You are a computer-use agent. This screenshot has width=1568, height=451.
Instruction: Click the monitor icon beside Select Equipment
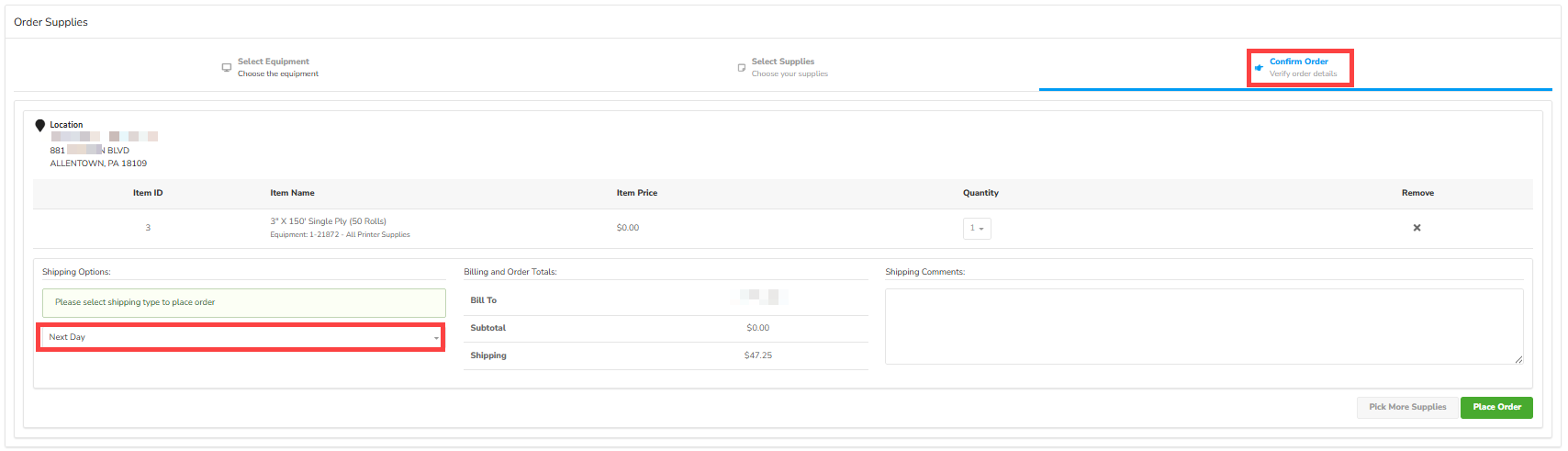(226, 67)
